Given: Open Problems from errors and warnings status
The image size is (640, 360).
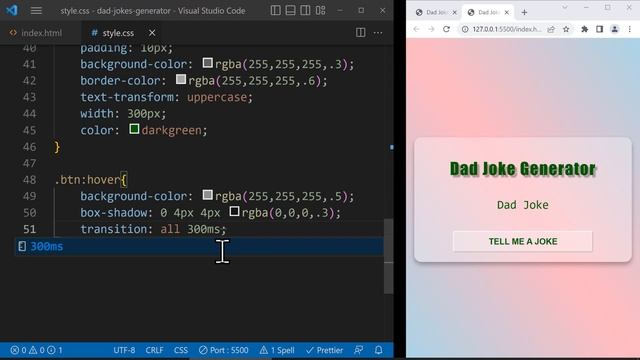Looking at the screenshot, I should click(x=36, y=350).
